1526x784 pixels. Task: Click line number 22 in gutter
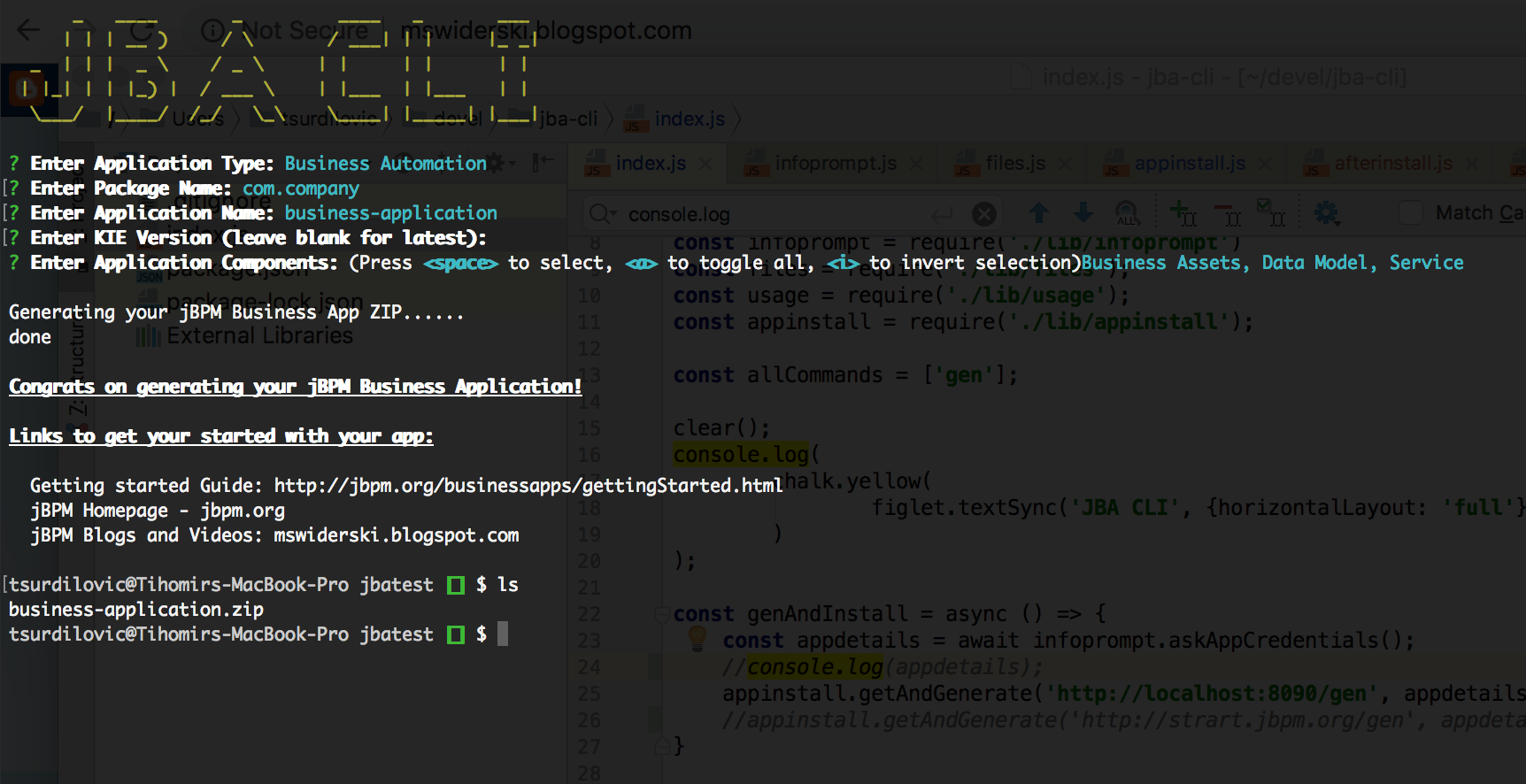589,614
